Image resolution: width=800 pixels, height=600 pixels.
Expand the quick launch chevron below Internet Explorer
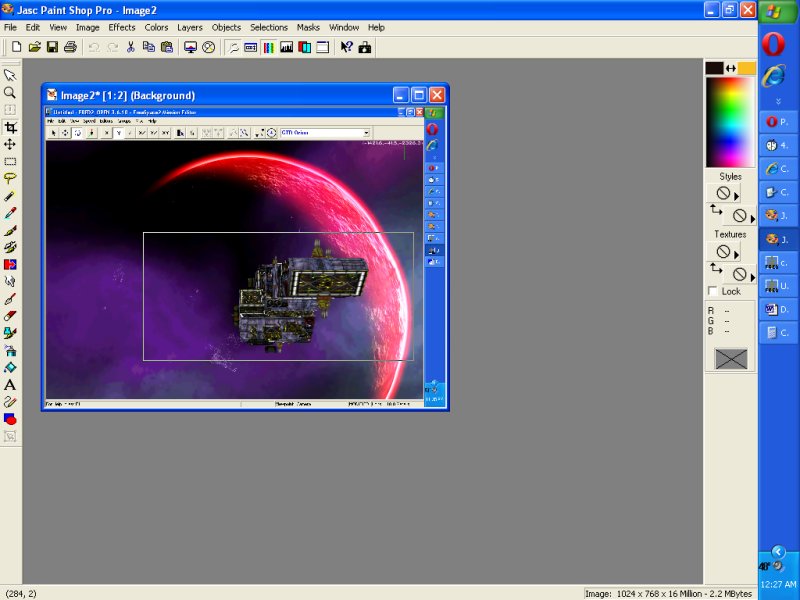pos(778,102)
